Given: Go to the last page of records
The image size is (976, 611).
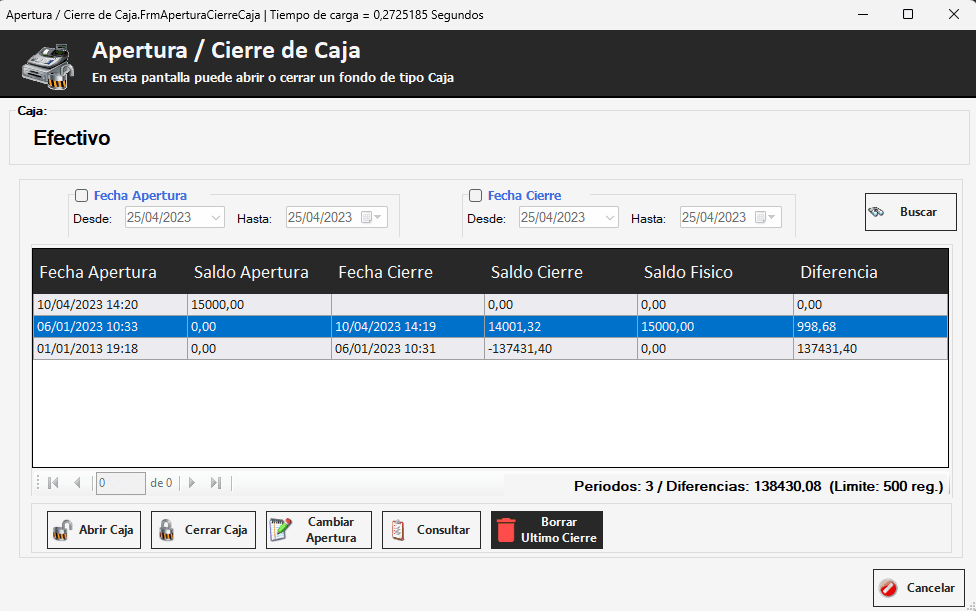Looking at the screenshot, I should (216, 483).
